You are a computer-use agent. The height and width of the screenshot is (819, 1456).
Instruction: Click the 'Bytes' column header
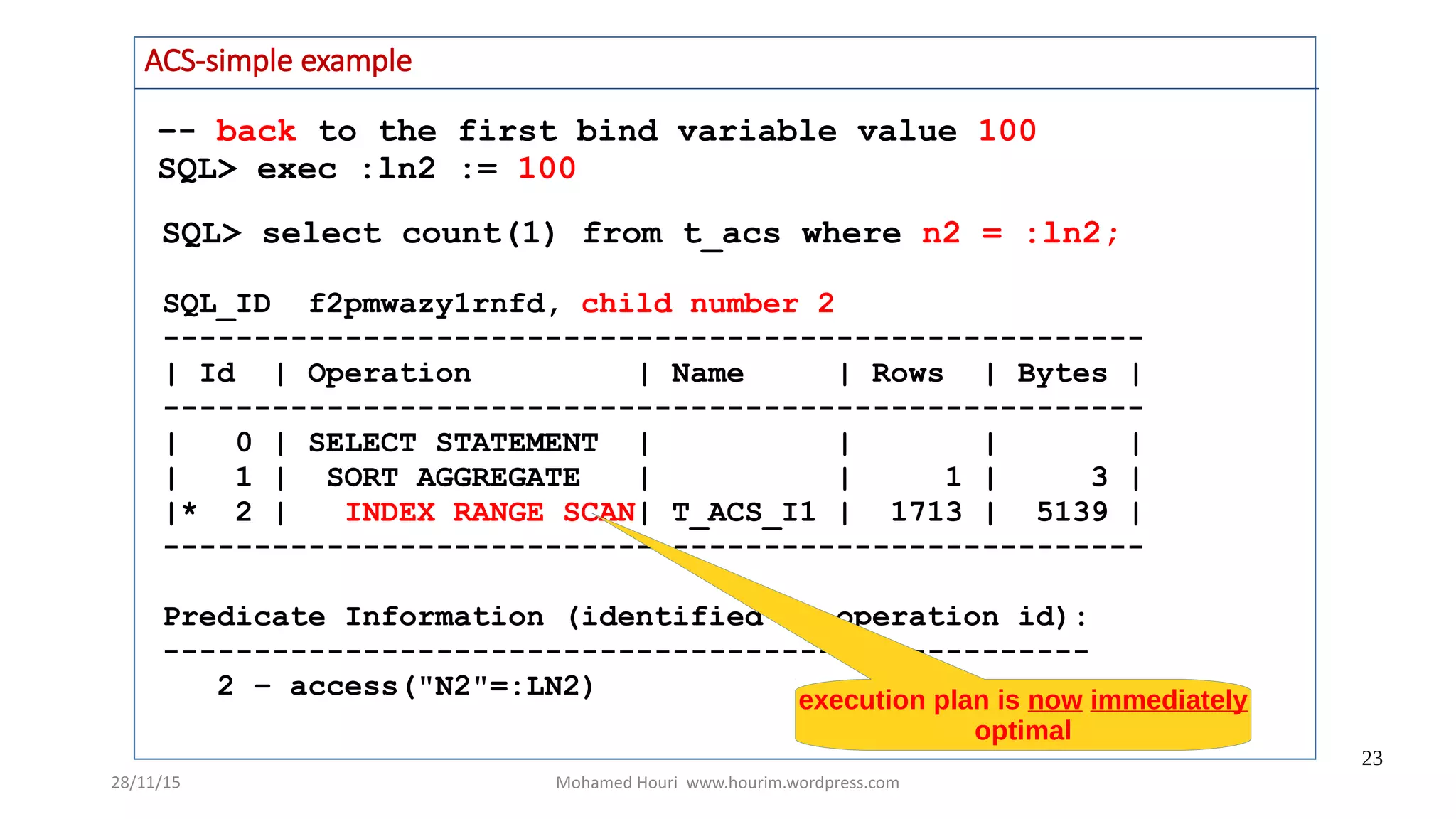pyautogui.click(x=1062, y=373)
